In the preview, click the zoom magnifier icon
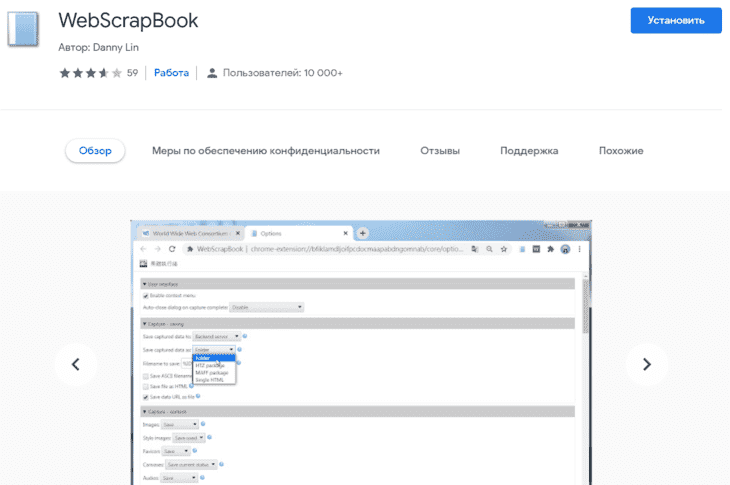This screenshot has height=485, width=730. coord(489,249)
